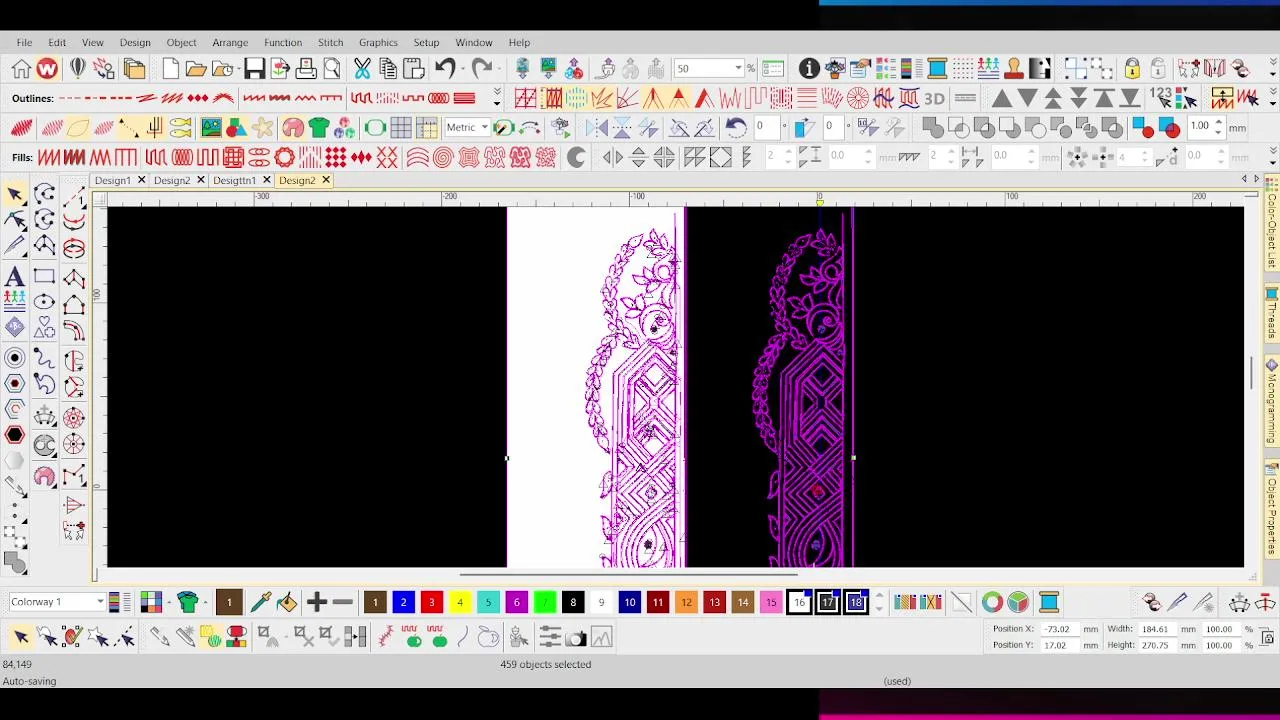Open the color wheel icon
Viewport: 1280px width, 720px height.
pyautogui.click(x=991, y=601)
